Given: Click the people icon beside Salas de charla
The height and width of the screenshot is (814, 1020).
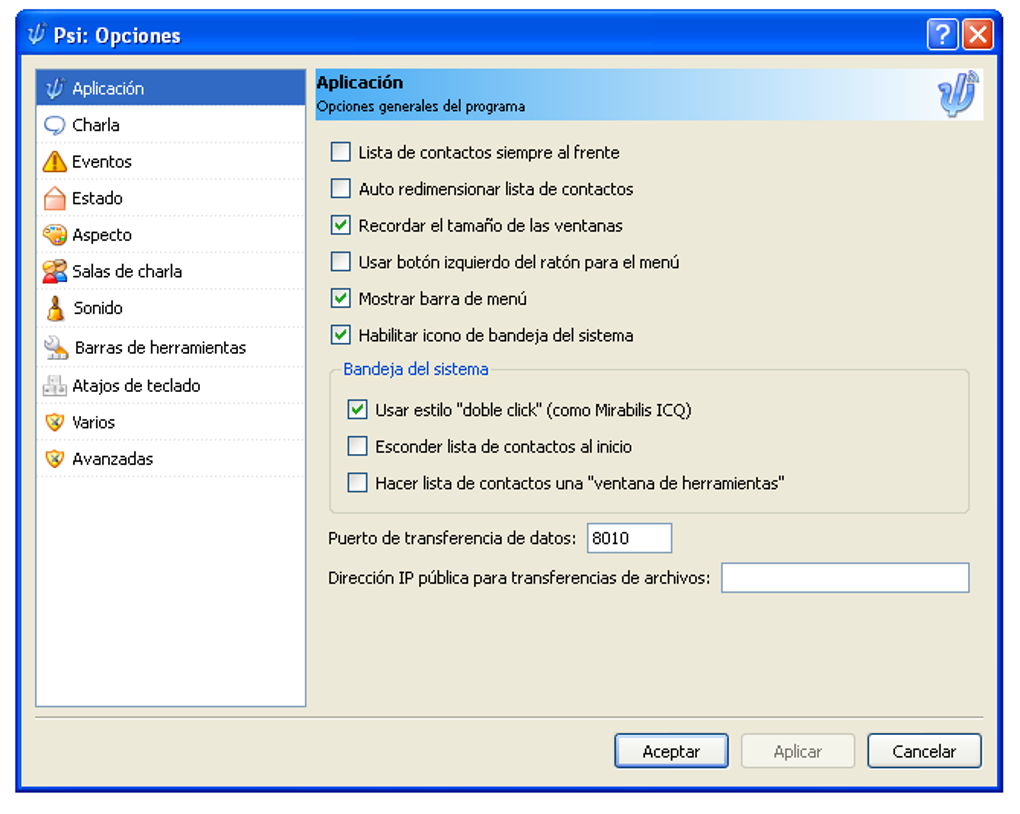Looking at the screenshot, I should [55, 272].
